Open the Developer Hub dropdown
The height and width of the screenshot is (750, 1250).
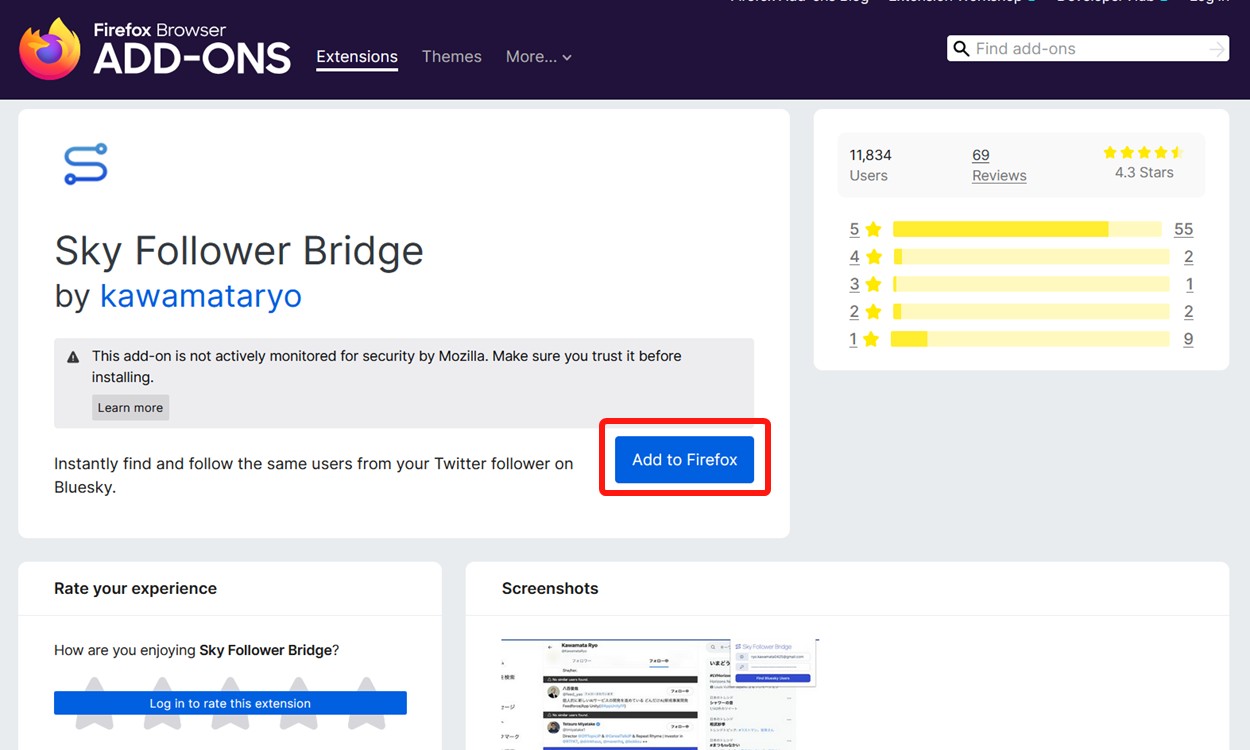point(1110,2)
